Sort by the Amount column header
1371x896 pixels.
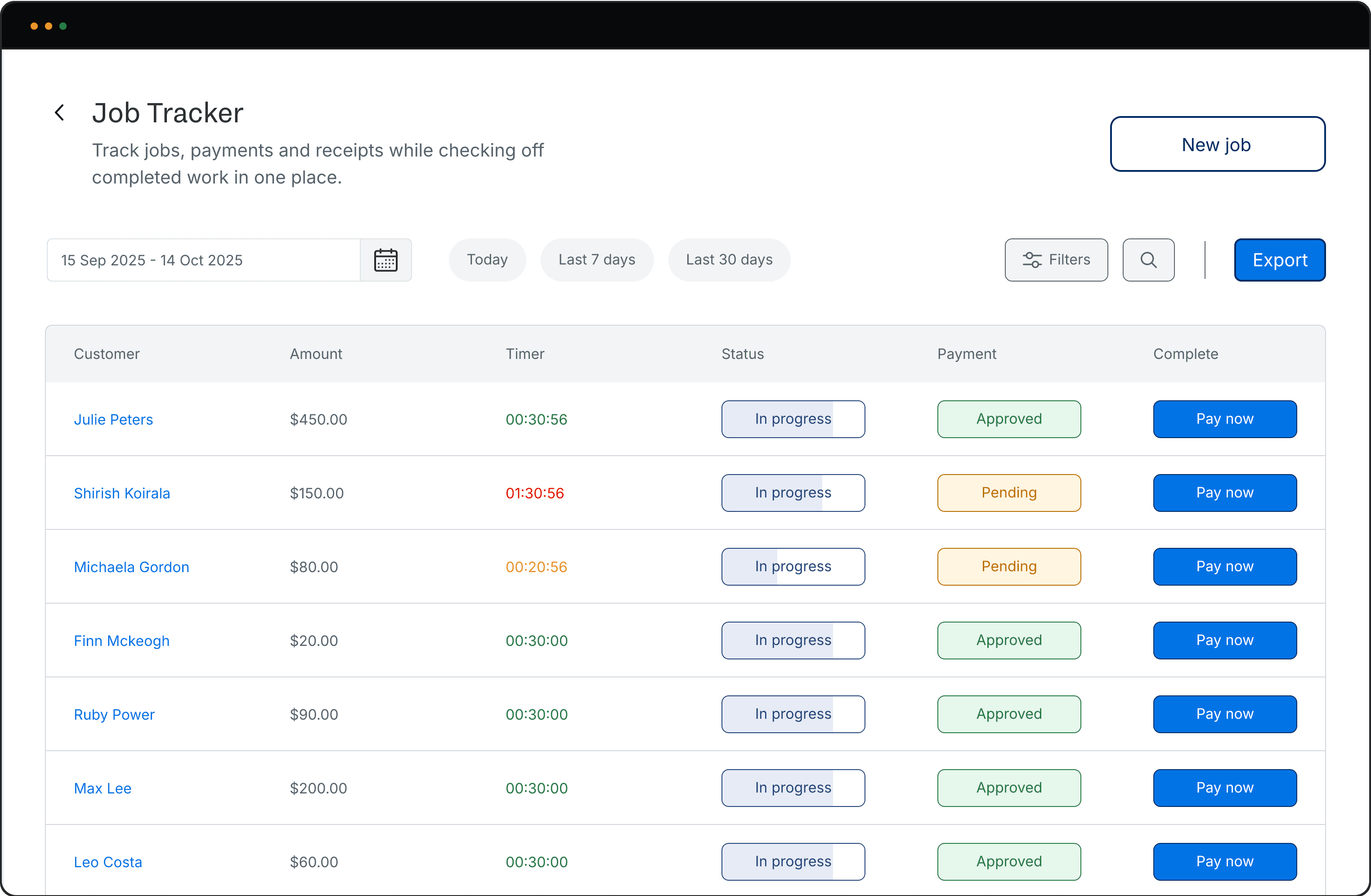[x=316, y=354]
